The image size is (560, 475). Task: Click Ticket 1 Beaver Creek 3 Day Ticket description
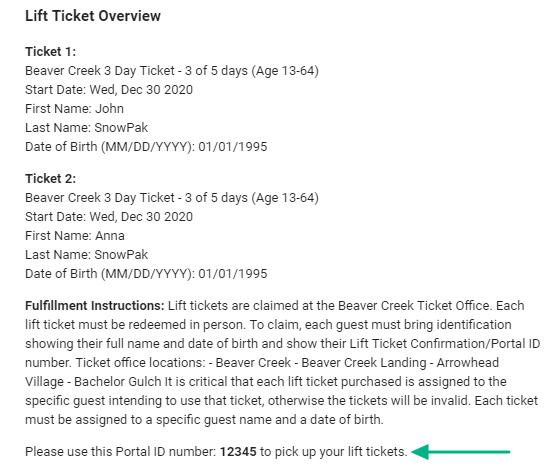pos(172,71)
